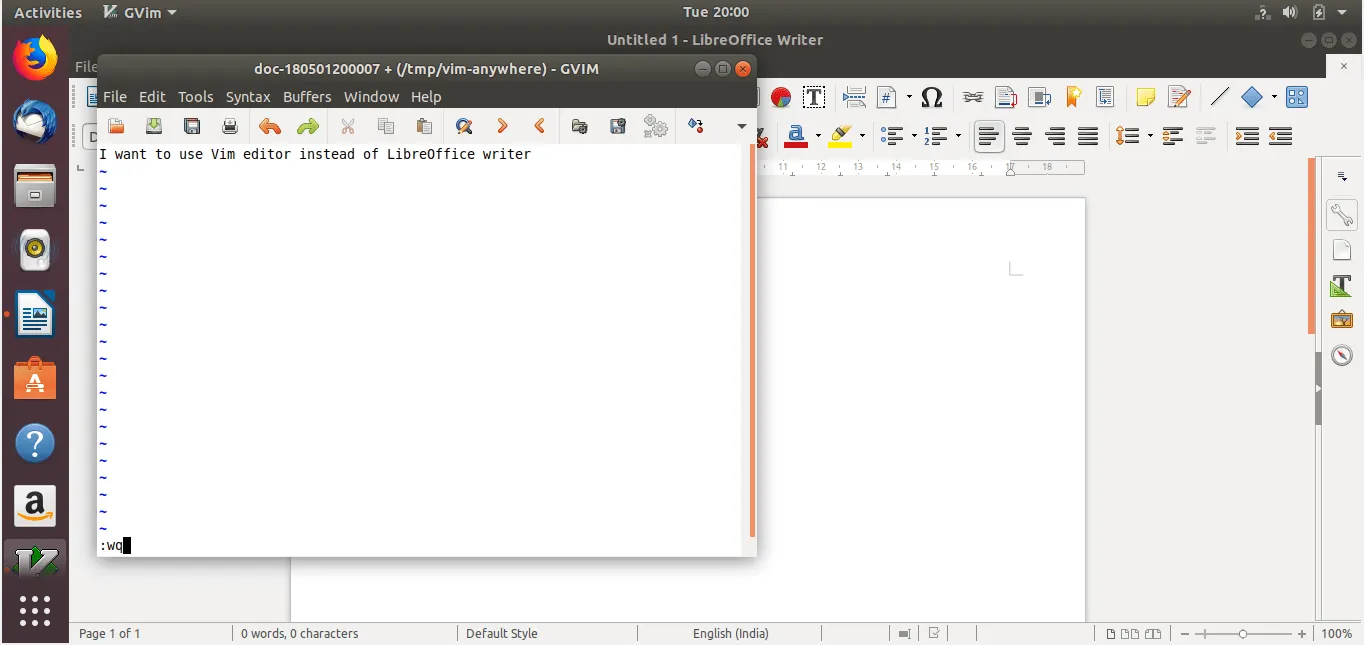
Task: Expand the line spacing dropdown
Action: pyautogui.click(x=1150, y=135)
